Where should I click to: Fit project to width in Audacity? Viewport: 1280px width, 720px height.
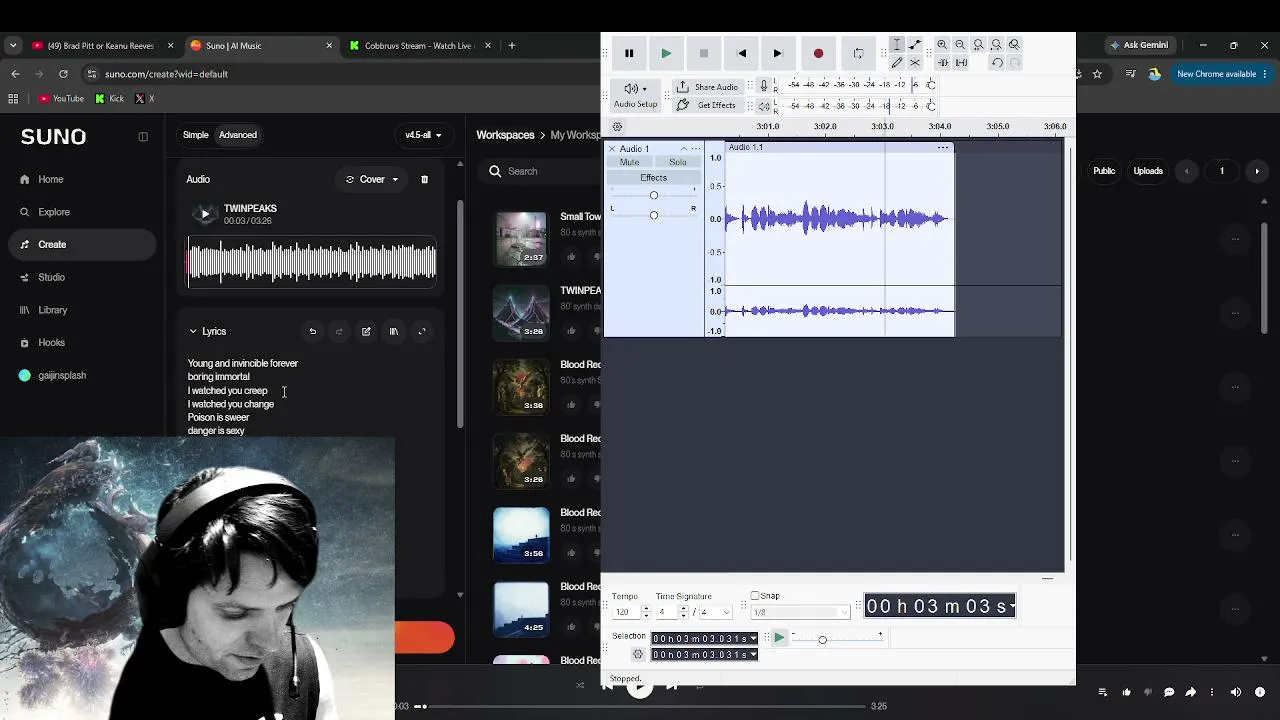996,45
